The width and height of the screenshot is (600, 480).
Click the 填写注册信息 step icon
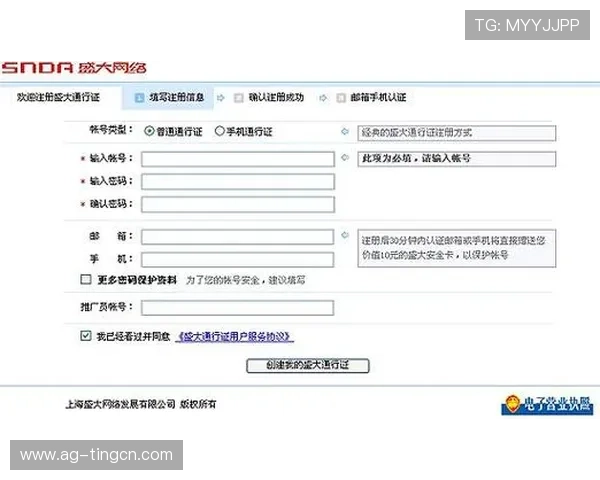tap(139, 98)
